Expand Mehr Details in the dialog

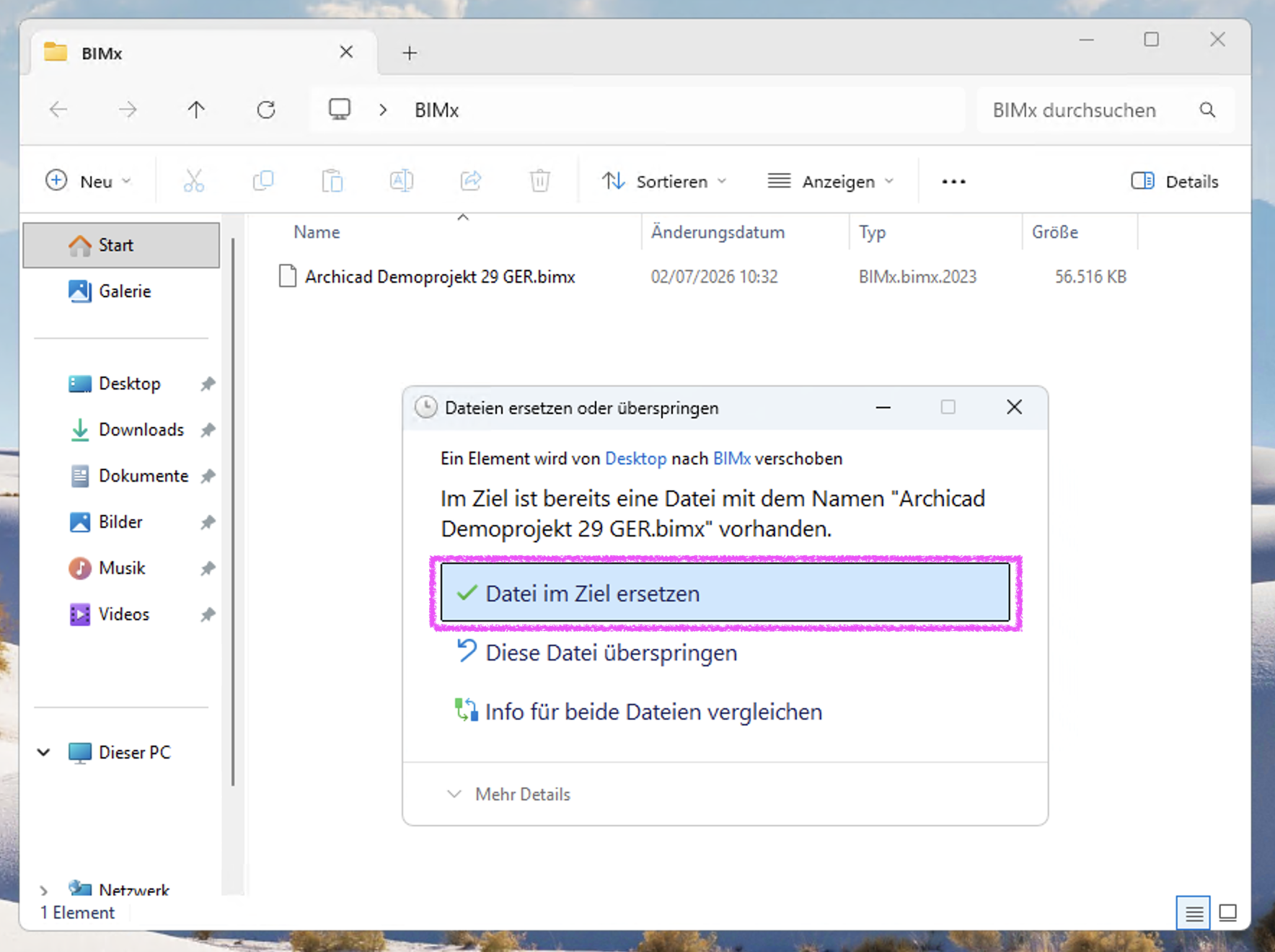(x=509, y=794)
